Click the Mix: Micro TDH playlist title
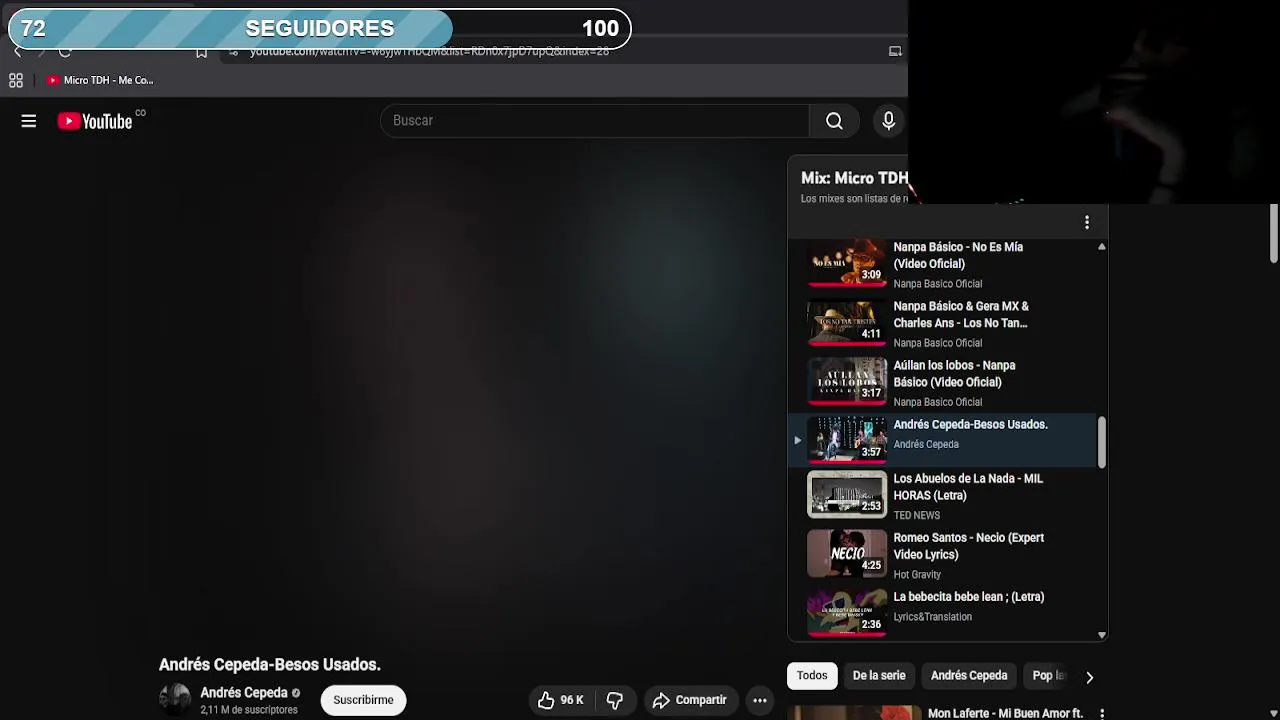 point(854,178)
